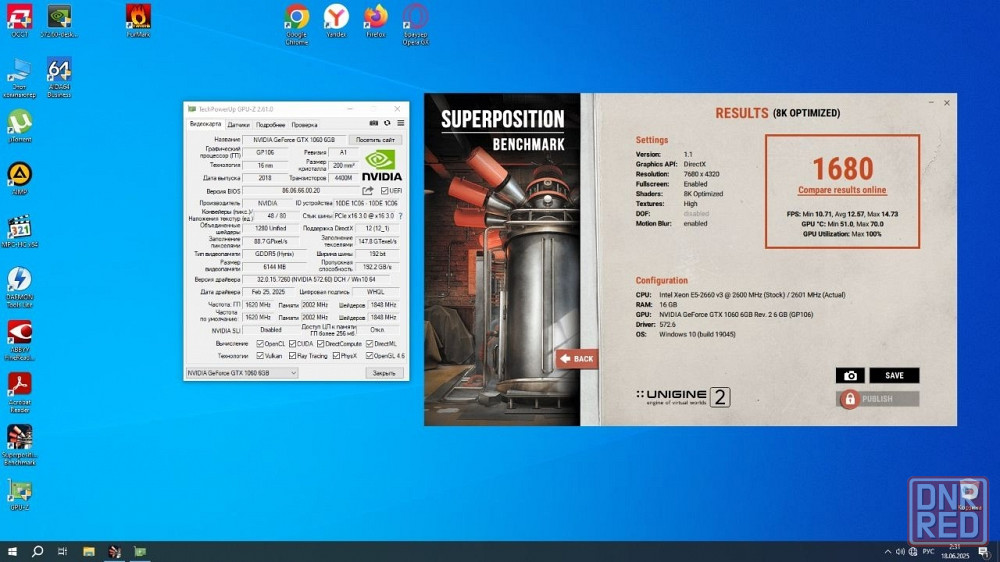
Task: Open the Yandex browser shortcut
Action: [x=336, y=21]
